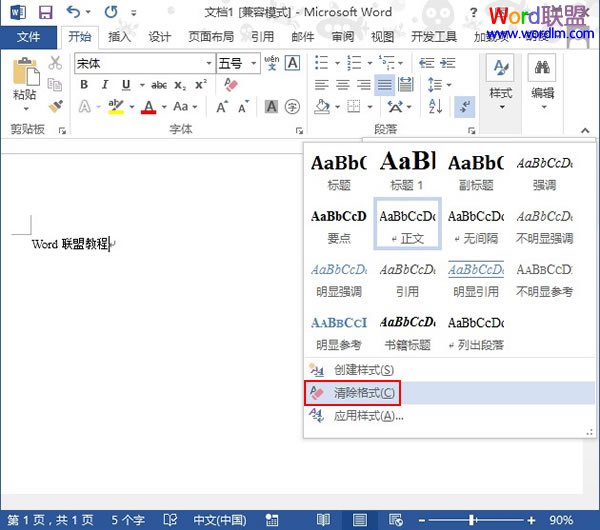Viewport: 600px width, 530px height.
Task: Toggle bold formatting
Action: pos(84,85)
